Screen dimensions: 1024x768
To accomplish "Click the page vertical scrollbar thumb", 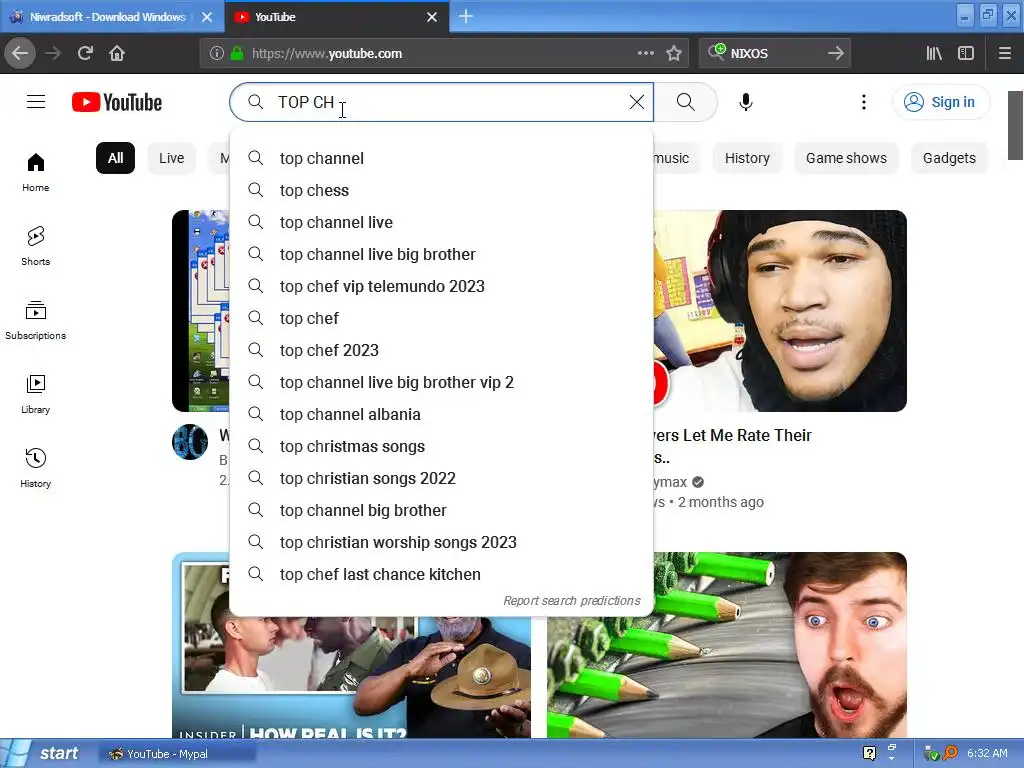I will [x=1015, y=125].
